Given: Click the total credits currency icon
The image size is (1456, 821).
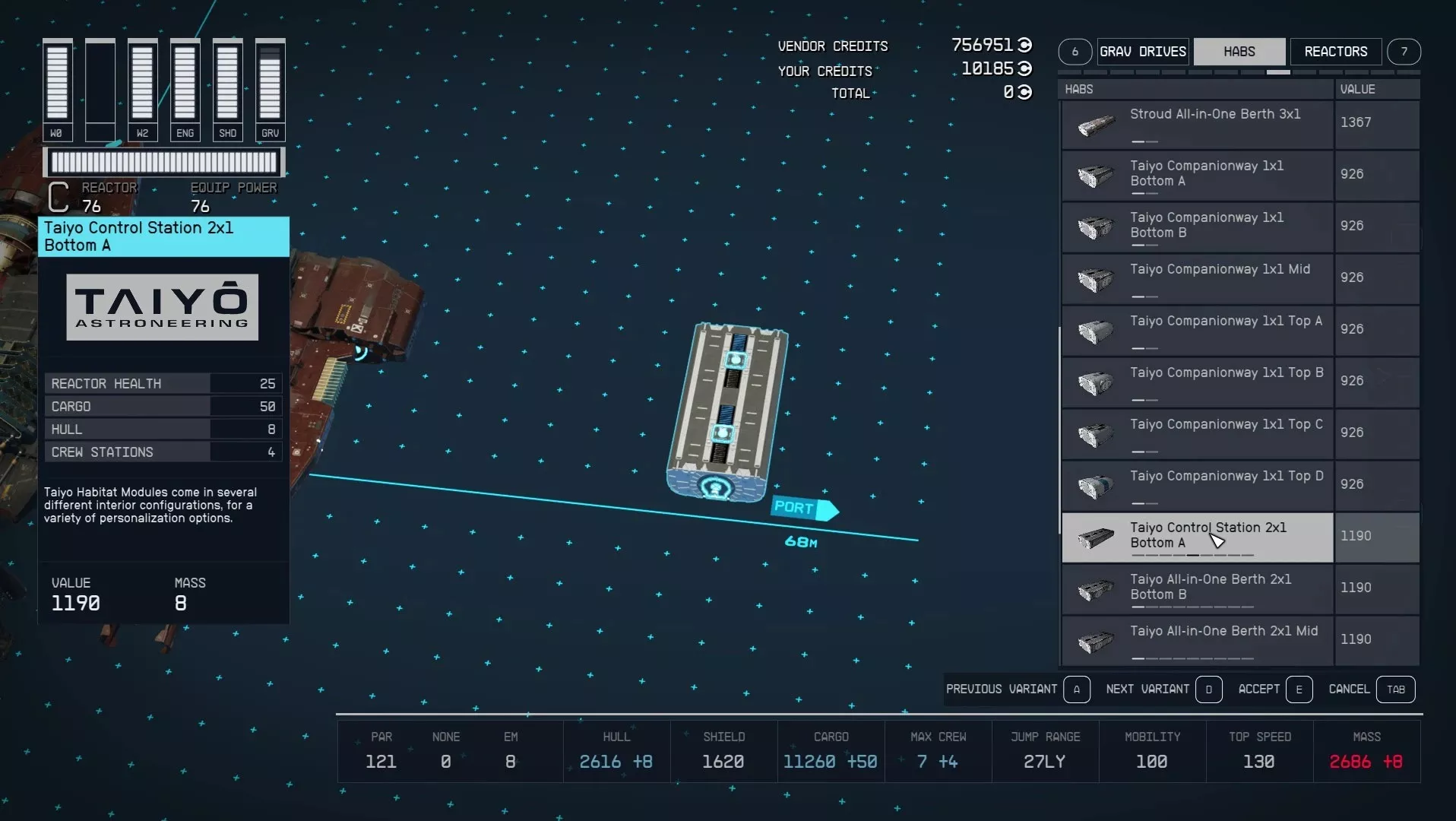Looking at the screenshot, I should (1024, 92).
